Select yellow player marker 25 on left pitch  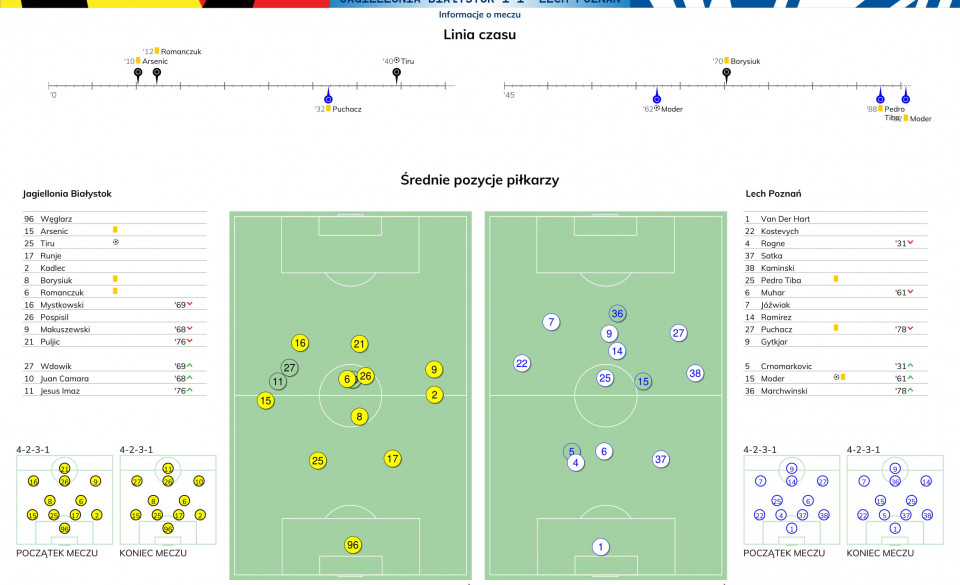(317, 461)
